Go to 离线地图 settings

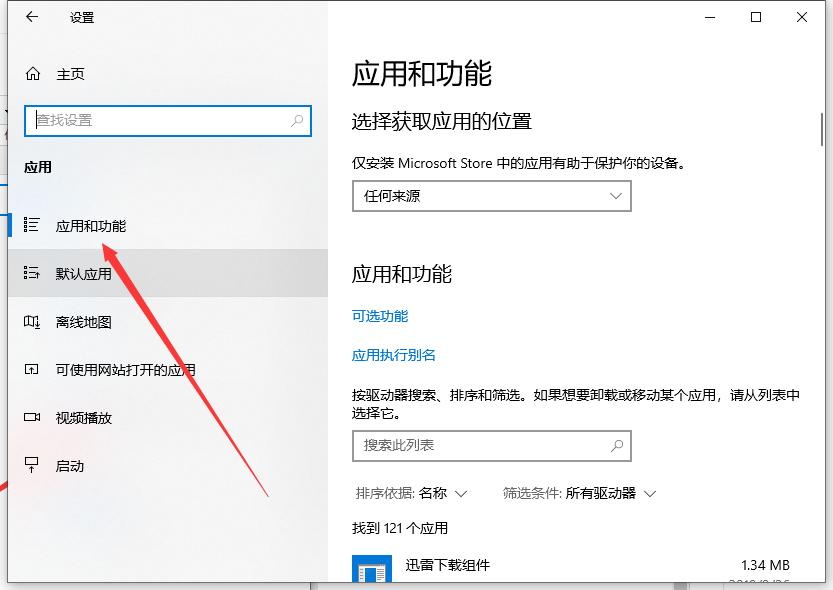tap(168, 321)
